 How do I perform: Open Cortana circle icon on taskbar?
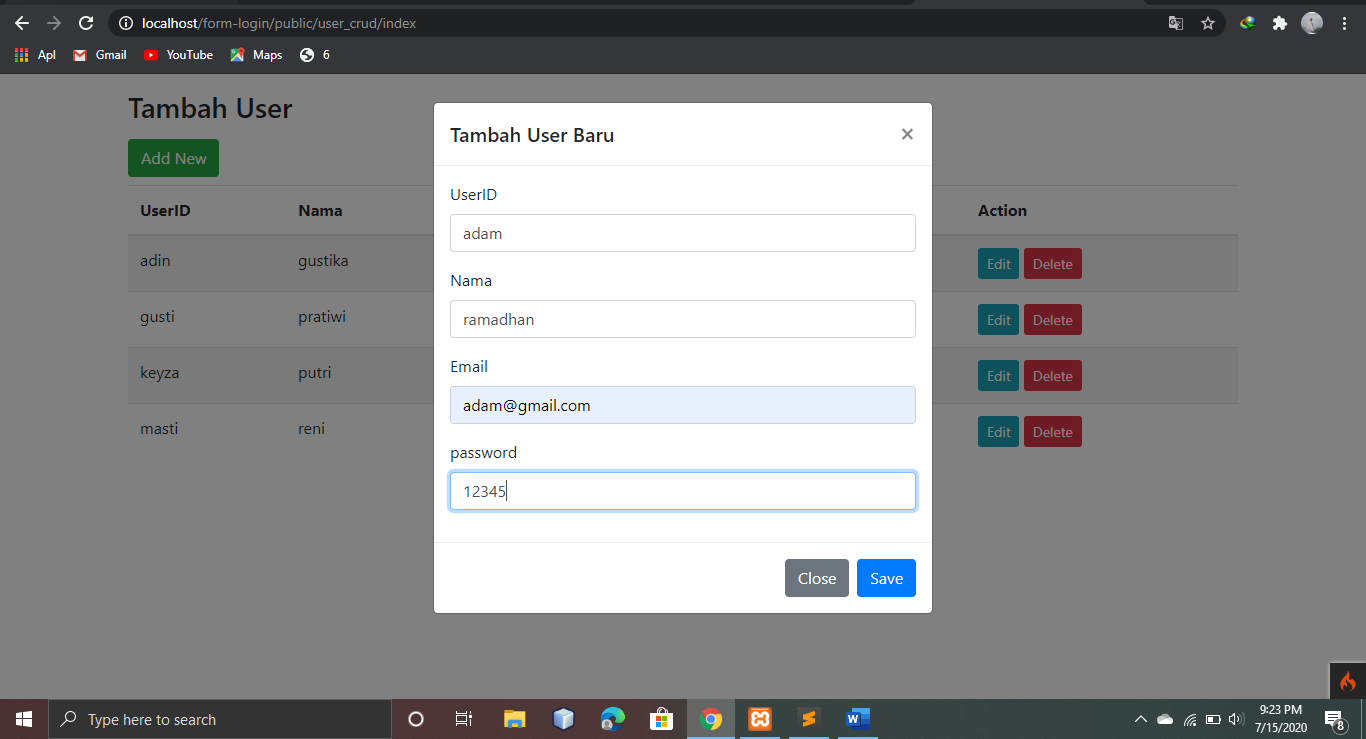click(416, 719)
